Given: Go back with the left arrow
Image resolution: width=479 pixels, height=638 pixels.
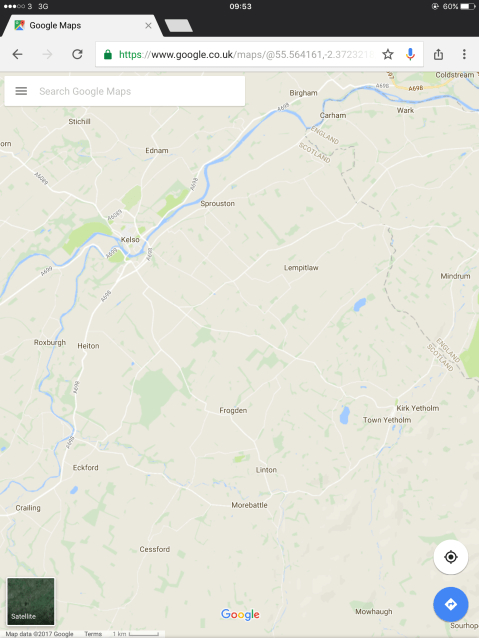Looking at the screenshot, I should 17,54.
